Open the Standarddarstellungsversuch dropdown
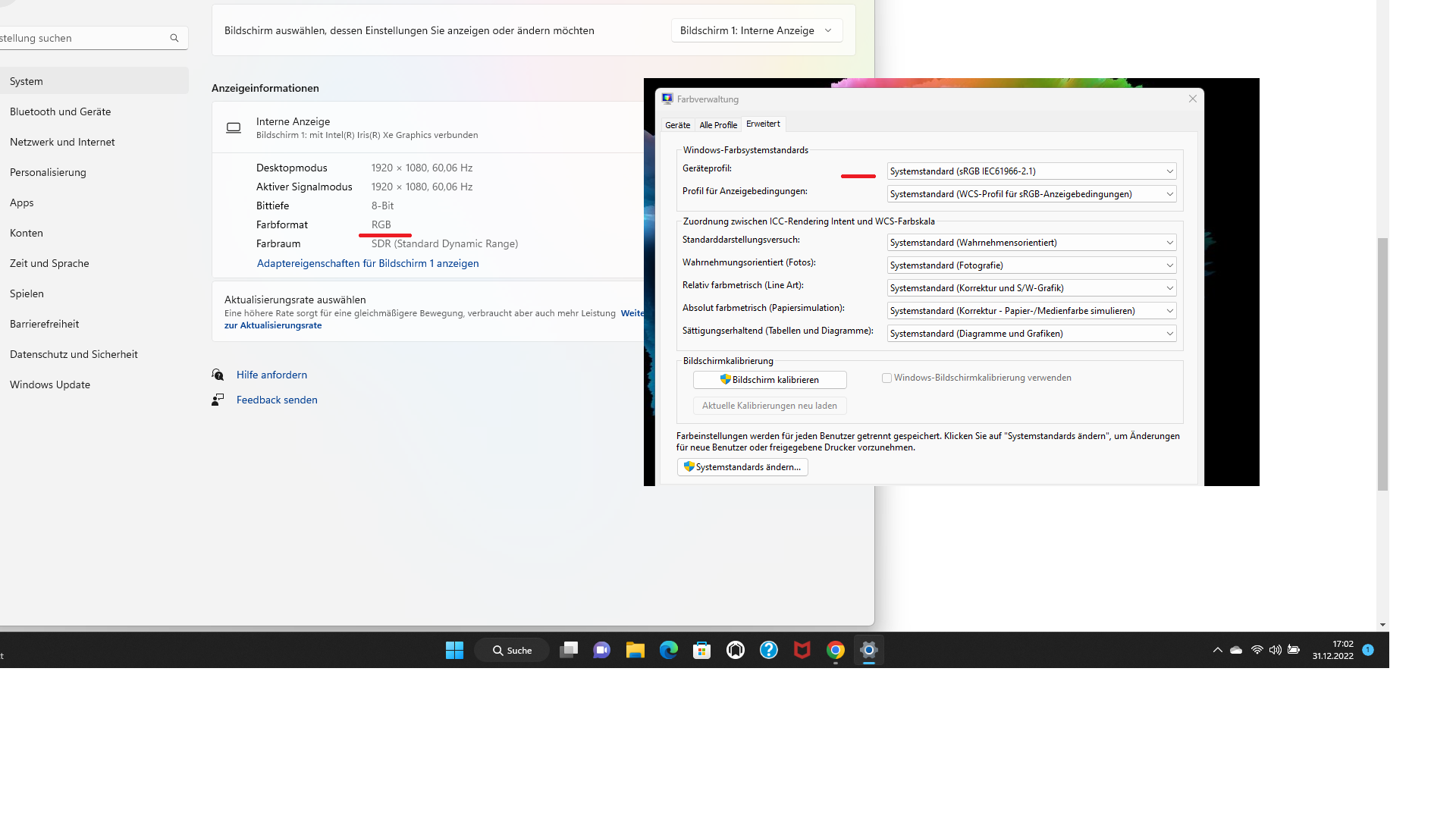 click(x=1031, y=243)
